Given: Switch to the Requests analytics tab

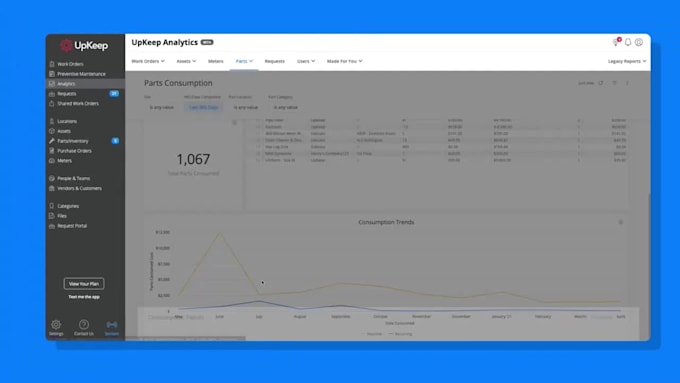Looking at the screenshot, I should [275, 61].
